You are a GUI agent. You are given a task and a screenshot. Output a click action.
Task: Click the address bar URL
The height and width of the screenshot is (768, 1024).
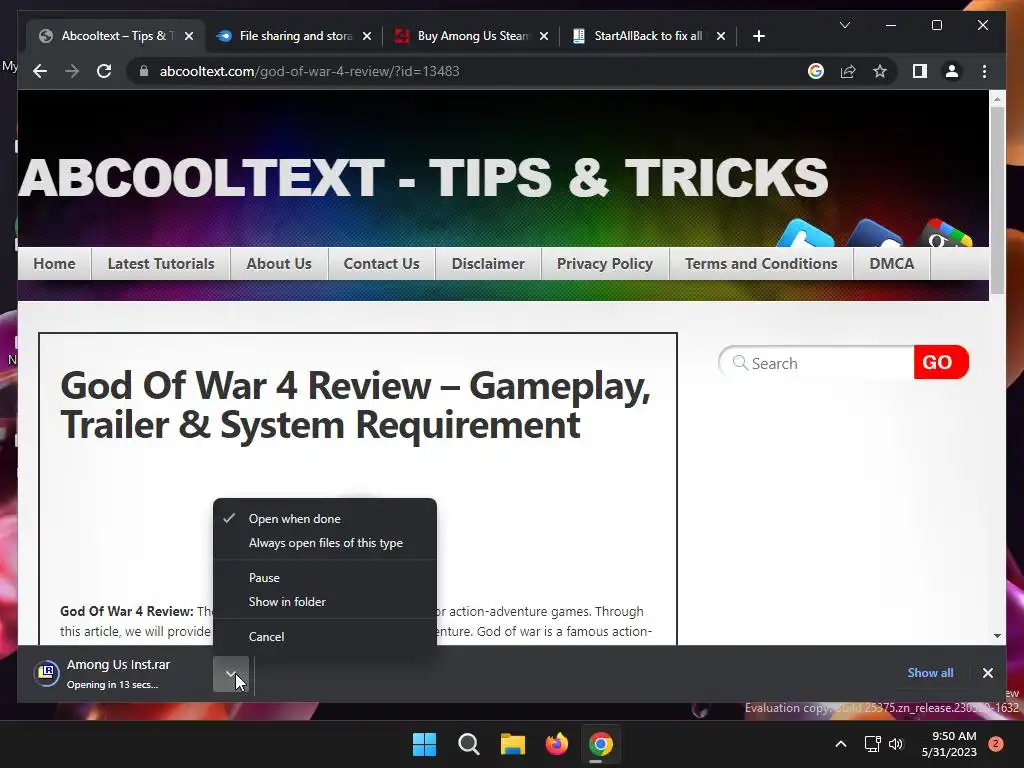(x=310, y=71)
